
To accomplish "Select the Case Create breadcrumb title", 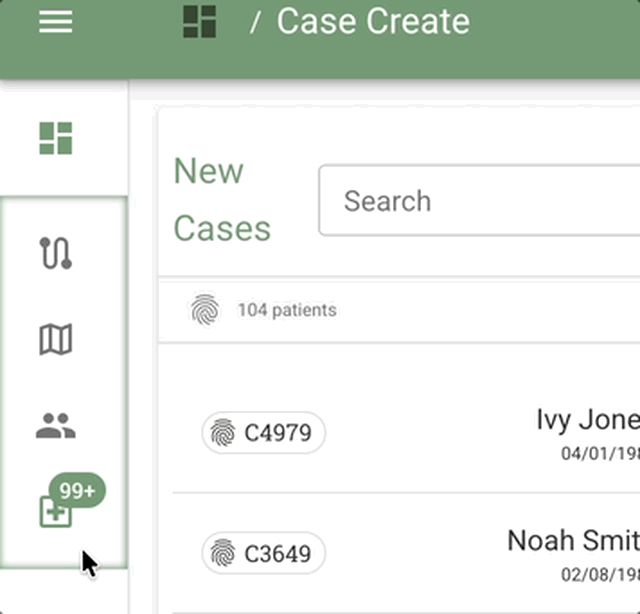I will pos(373,21).
